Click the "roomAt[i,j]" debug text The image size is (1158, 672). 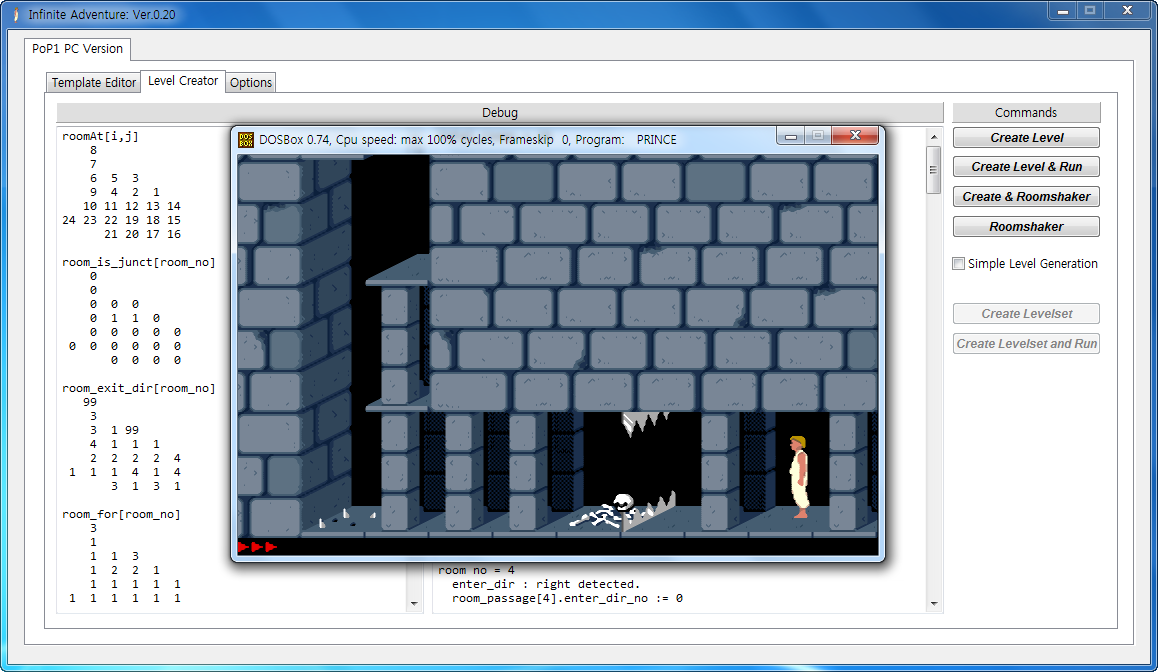tap(100, 137)
